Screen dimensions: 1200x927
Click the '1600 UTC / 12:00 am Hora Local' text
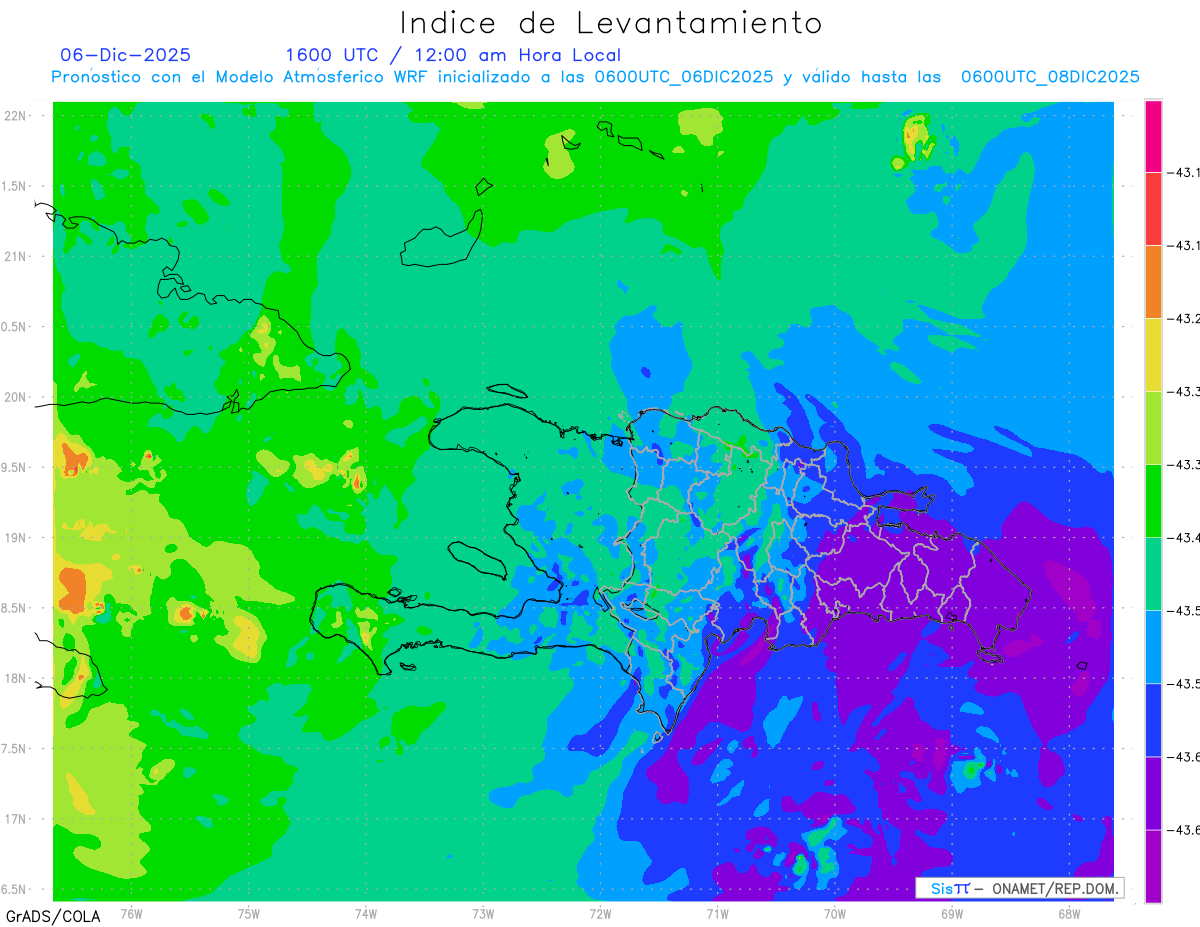(453, 55)
